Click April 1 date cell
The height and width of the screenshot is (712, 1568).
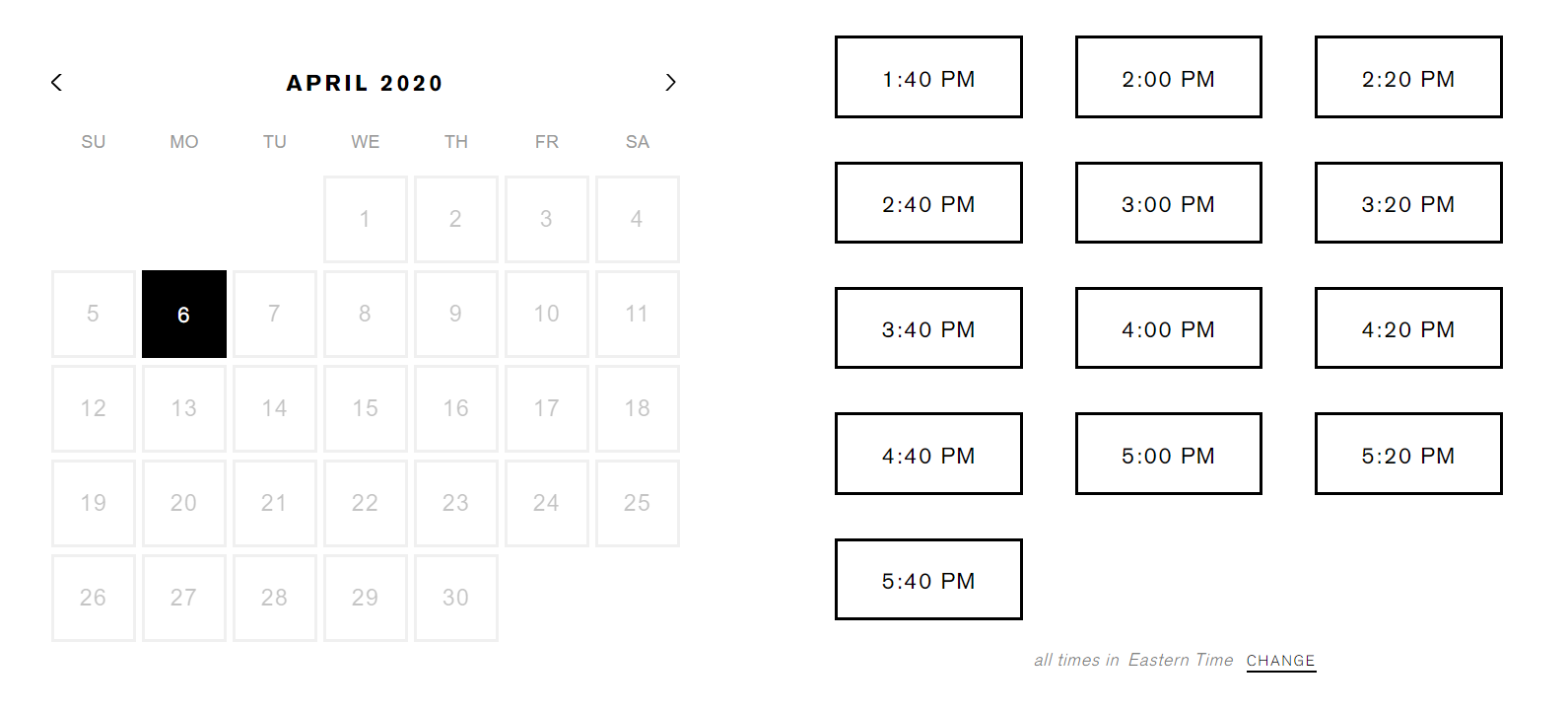(x=366, y=219)
